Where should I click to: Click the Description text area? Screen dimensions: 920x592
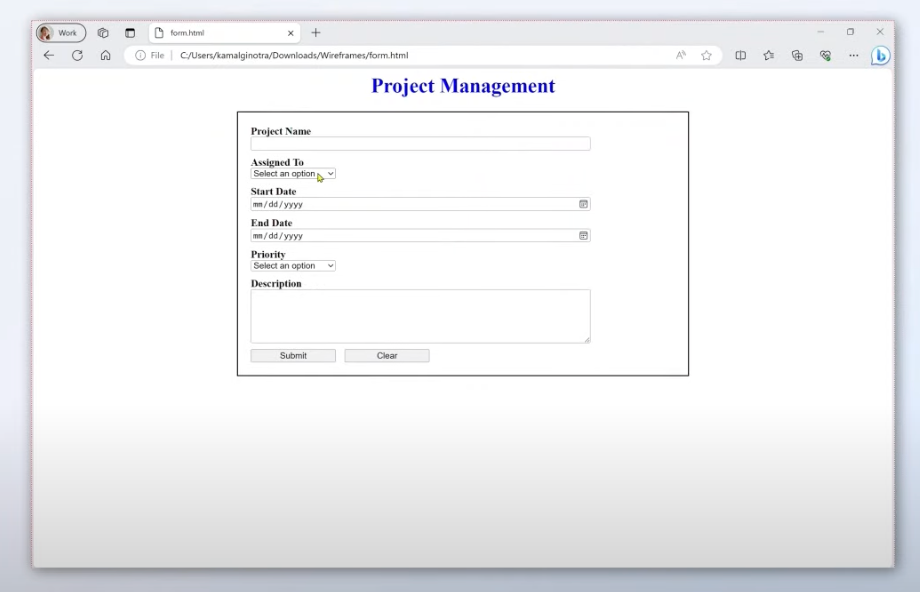(x=421, y=316)
